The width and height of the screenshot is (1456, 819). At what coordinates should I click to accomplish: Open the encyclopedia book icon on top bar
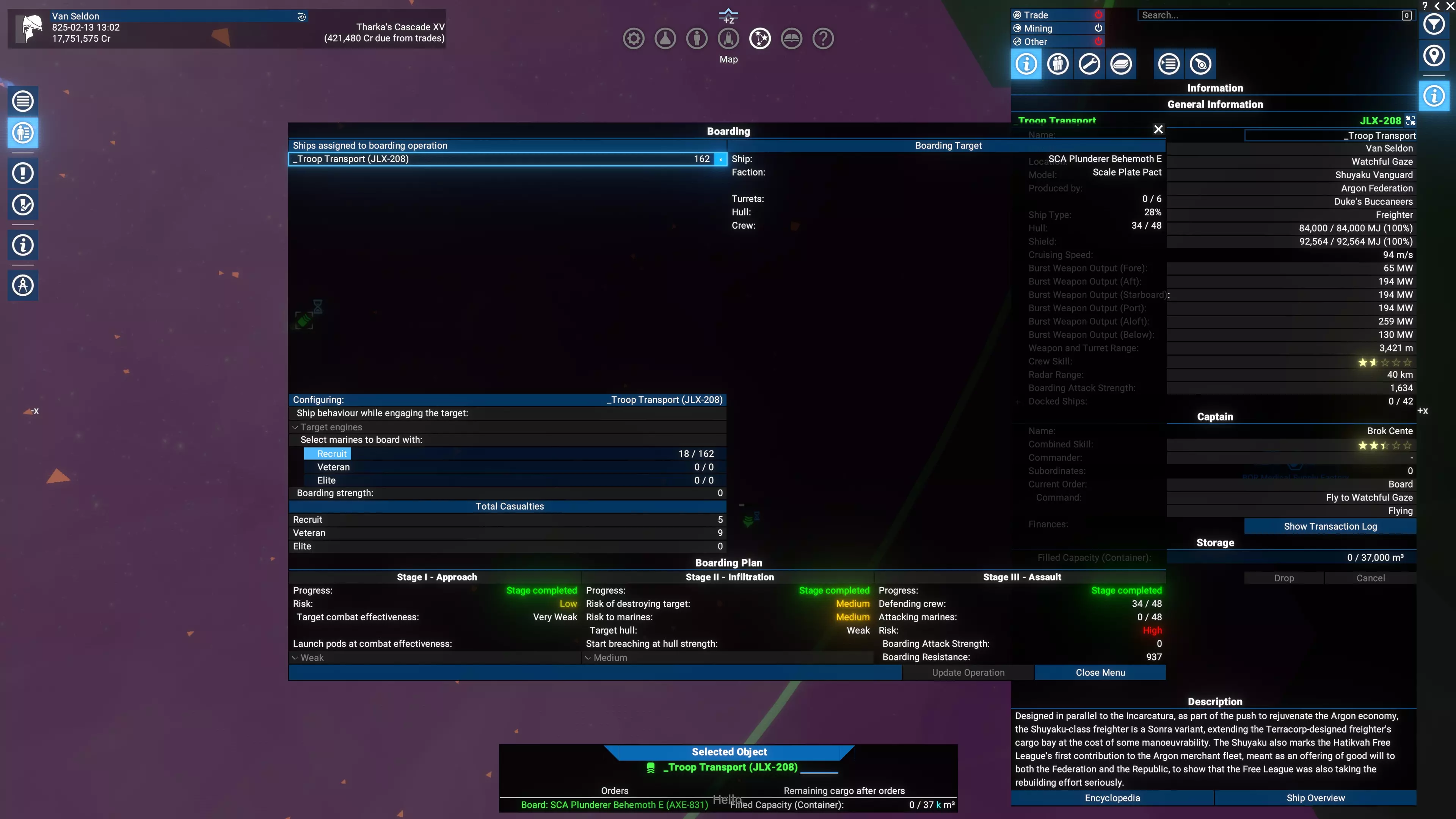click(791, 39)
